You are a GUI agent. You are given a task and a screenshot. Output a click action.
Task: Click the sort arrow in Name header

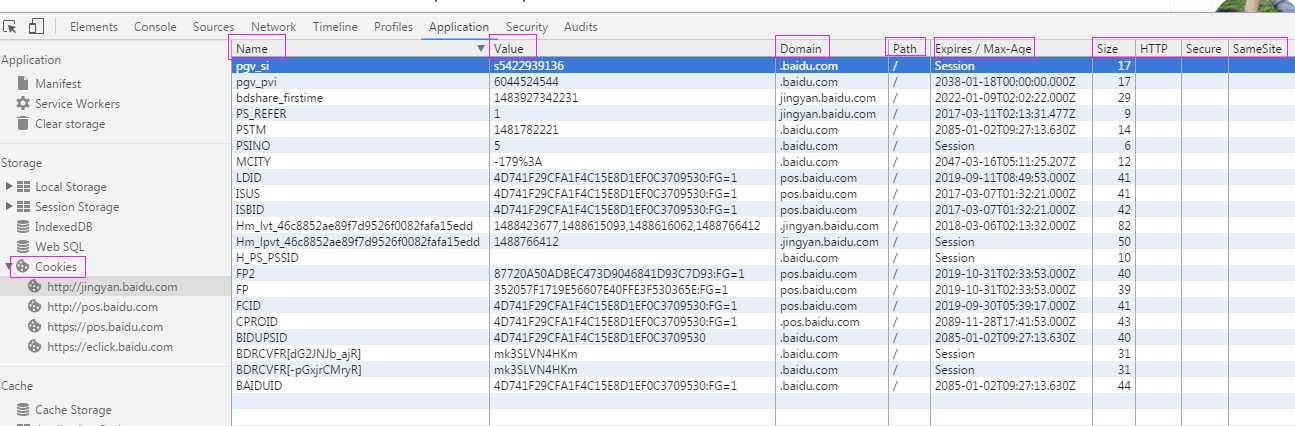click(481, 48)
